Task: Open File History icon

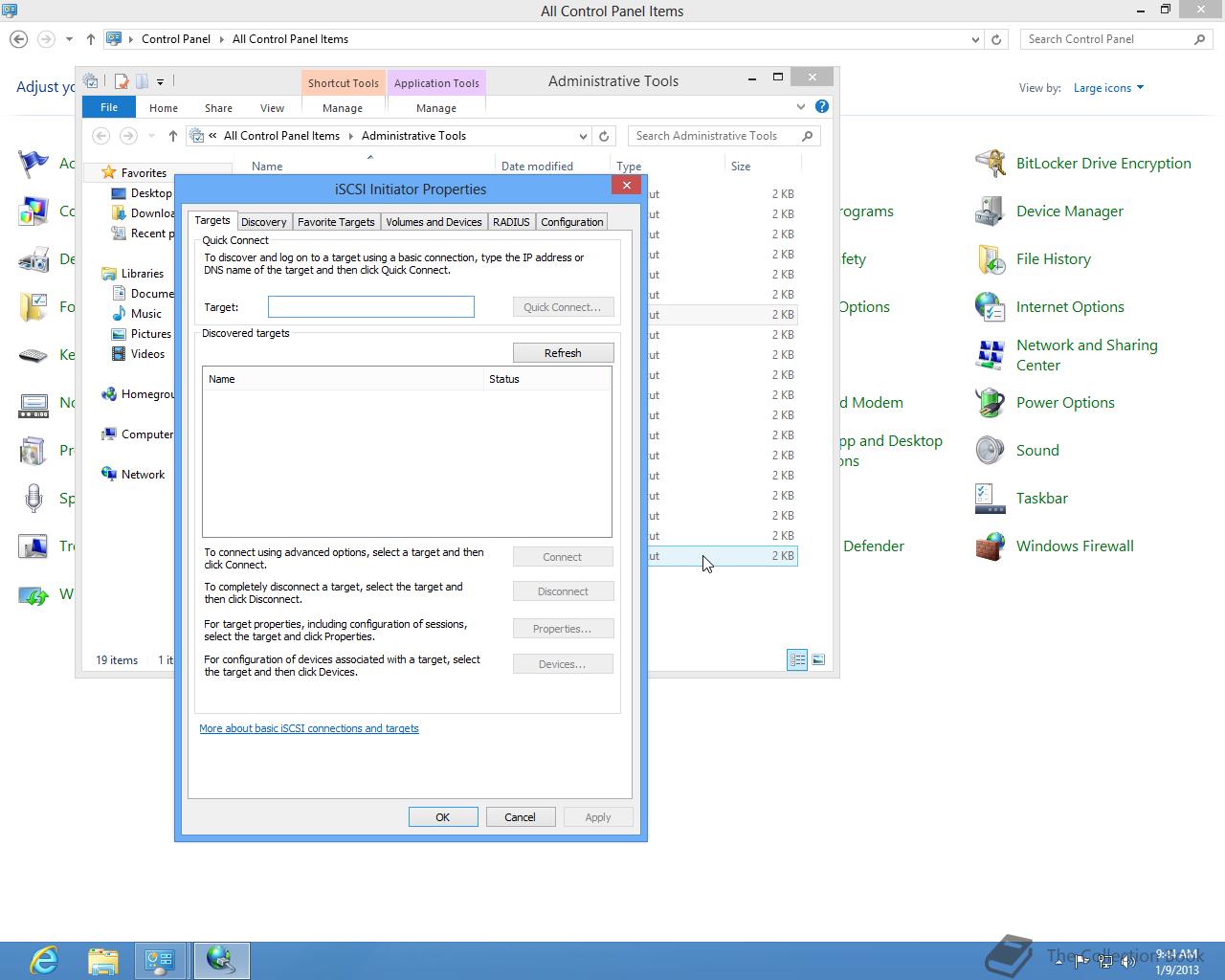Action: click(x=990, y=259)
